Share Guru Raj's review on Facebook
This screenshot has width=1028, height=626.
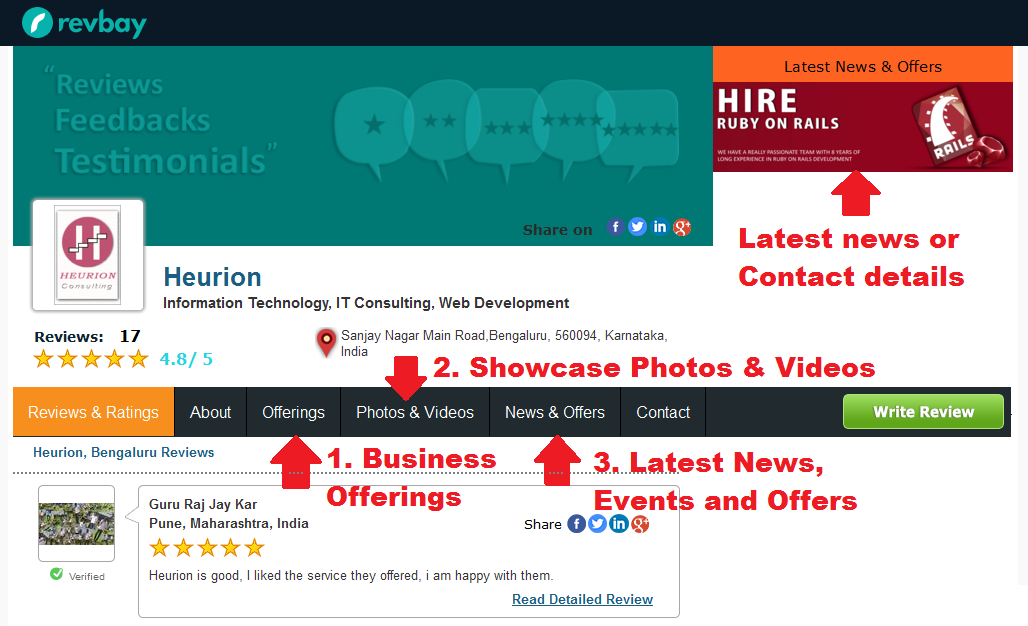tap(576, 524)
